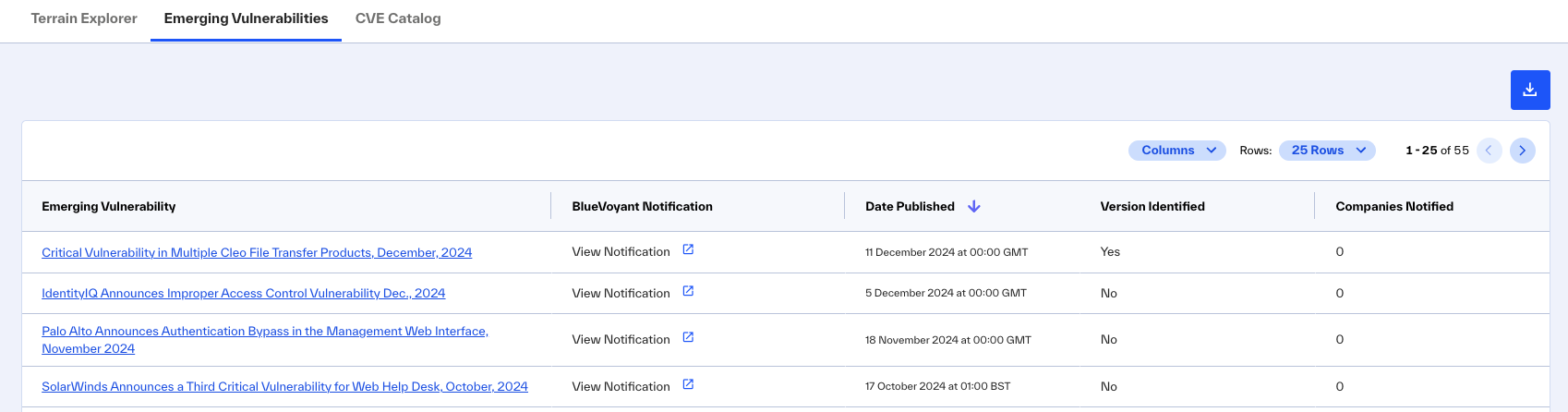Toggle Date Published sort arrow

973,206
